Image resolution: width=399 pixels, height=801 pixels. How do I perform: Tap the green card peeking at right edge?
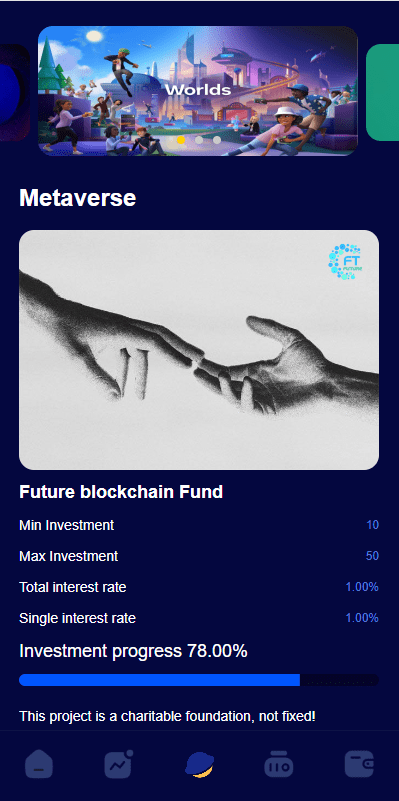(383, 92)
